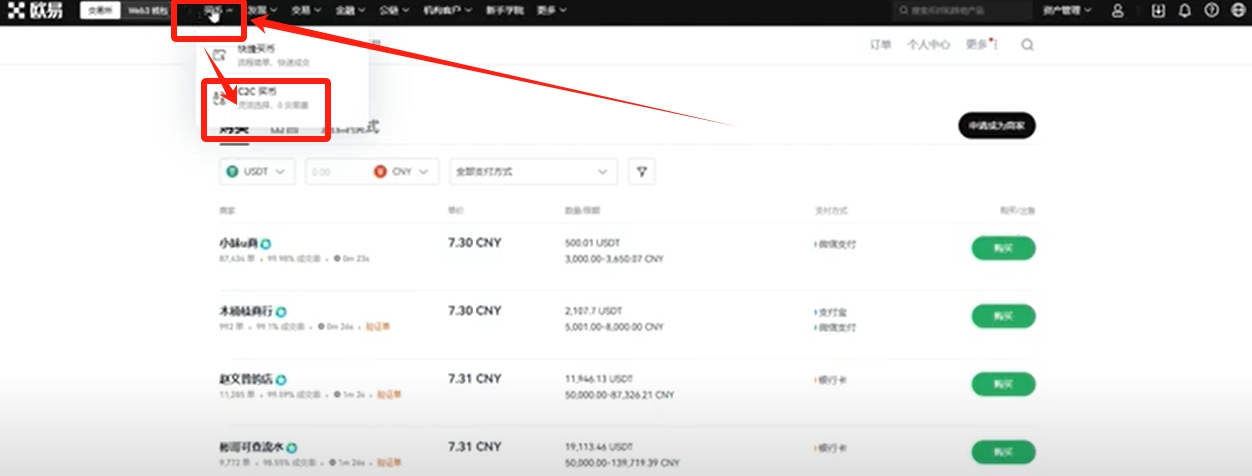Expand the 资产管理 menu
1252x476 pixels.
[1067, 11]
